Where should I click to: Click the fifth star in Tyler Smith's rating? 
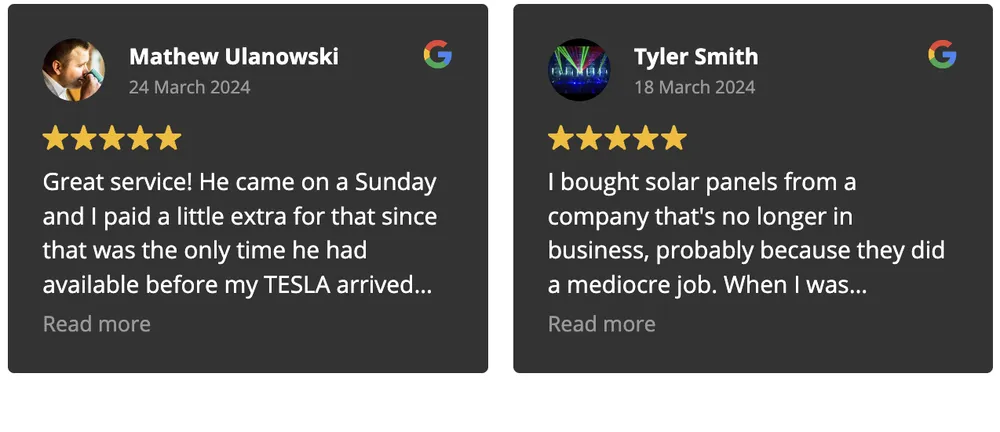[675, 138]
